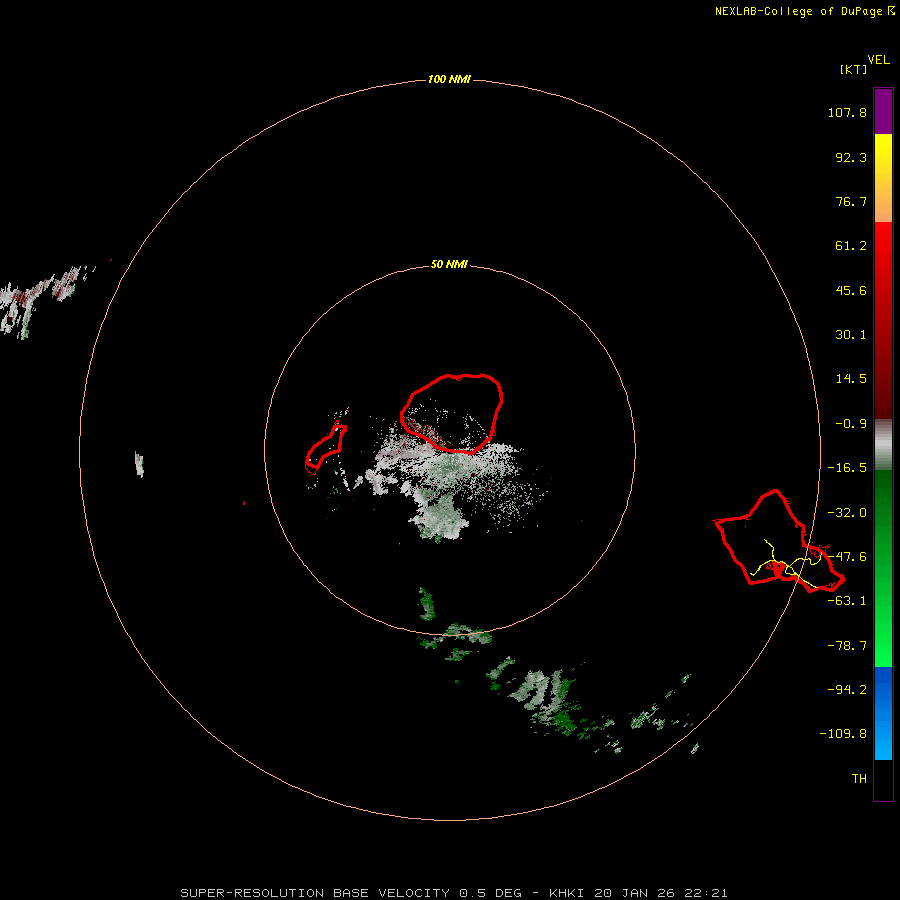Viewport: 900px width, 900px height.
Task: Click the 100 NMI range ring label
Action: click(x=449, y=79)
